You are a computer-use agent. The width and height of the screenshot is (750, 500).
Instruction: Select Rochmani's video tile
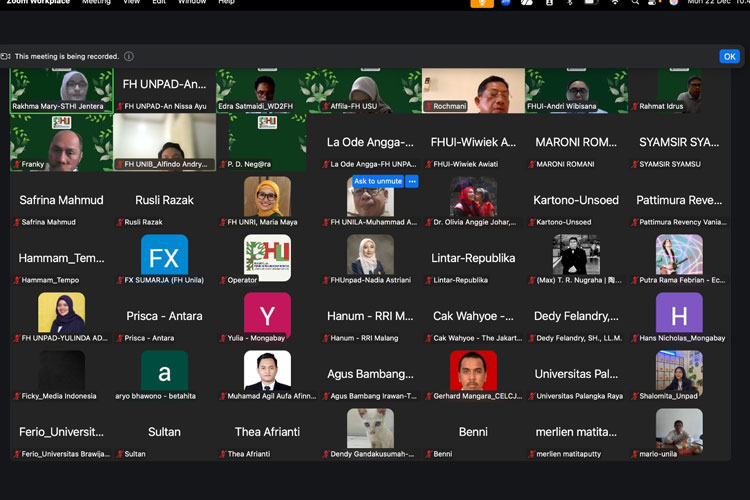pyautogui.click(x=473, y=90)
